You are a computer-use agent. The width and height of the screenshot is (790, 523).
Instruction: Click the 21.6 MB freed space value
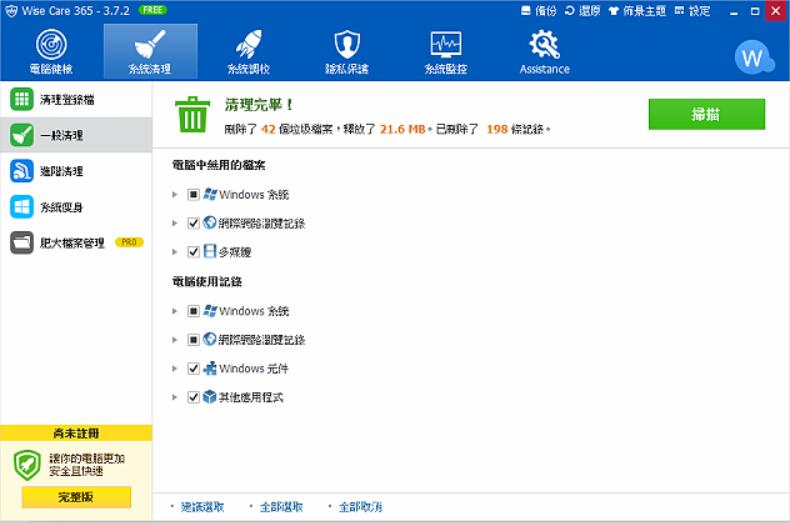pos(403,129)
